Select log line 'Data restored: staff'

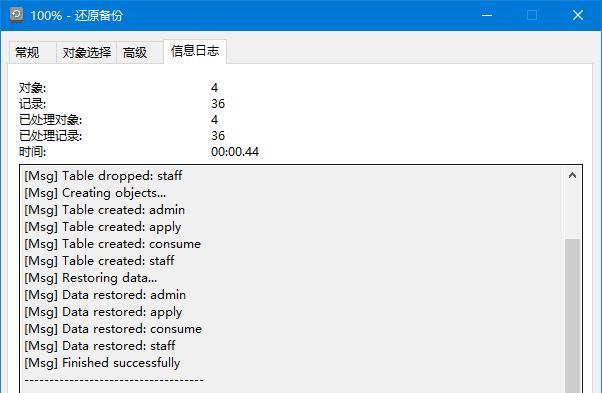click(99, 346)
